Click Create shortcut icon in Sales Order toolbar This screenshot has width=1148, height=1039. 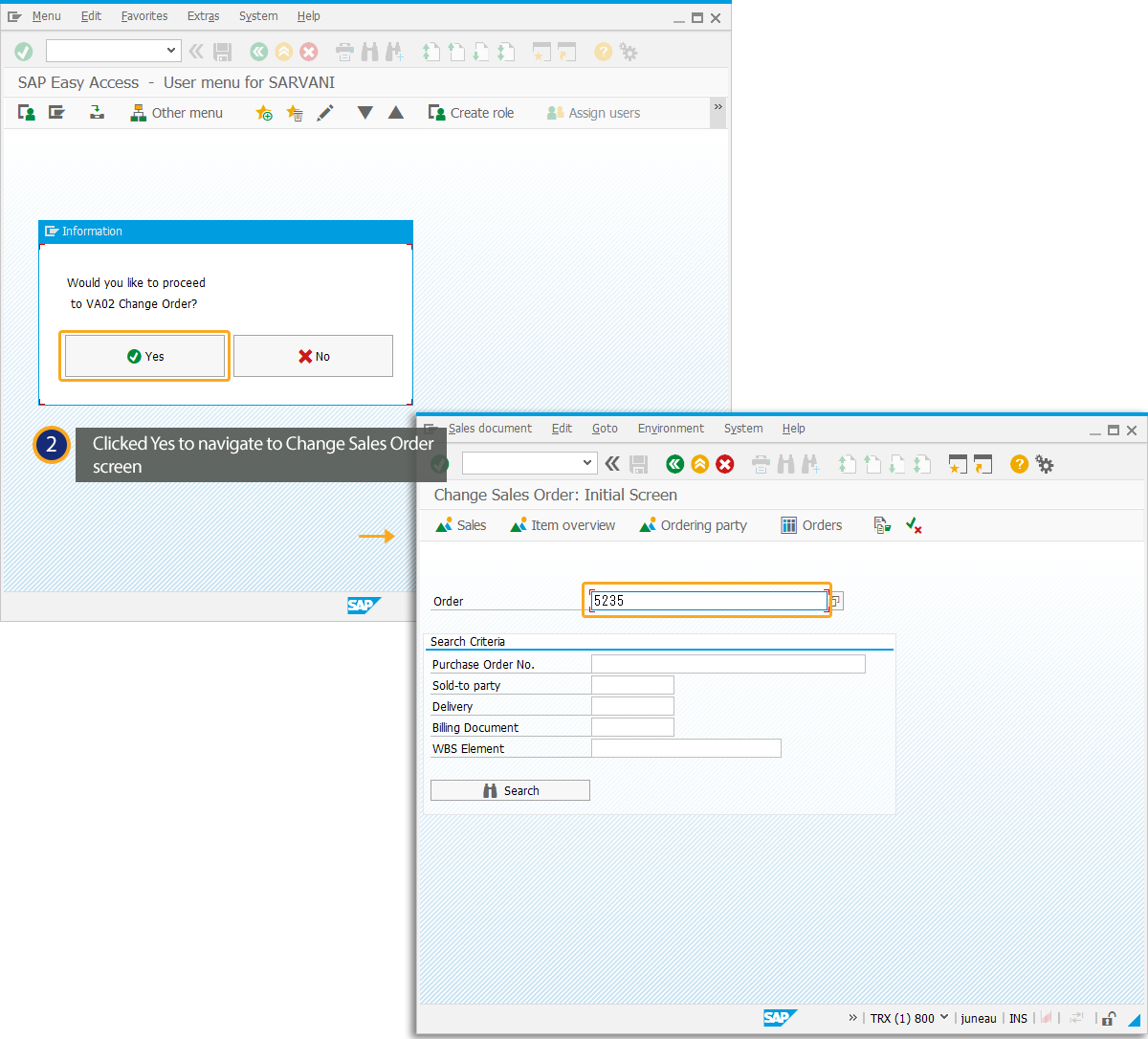(982, 464)
